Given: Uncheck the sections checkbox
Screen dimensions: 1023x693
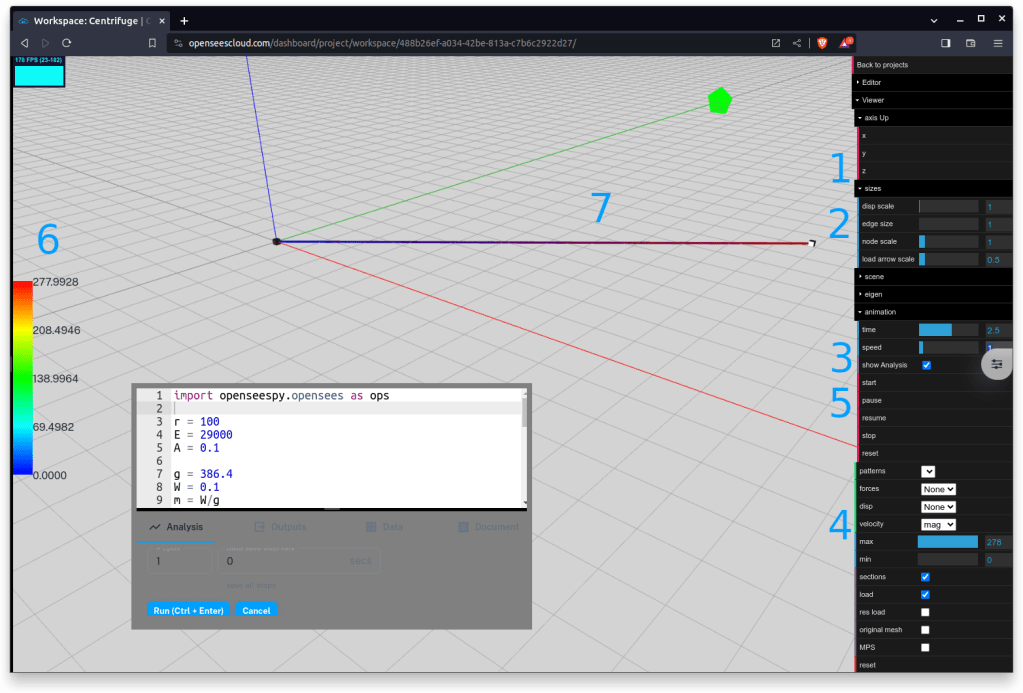Looking at the screenshot, I should 925,577.
